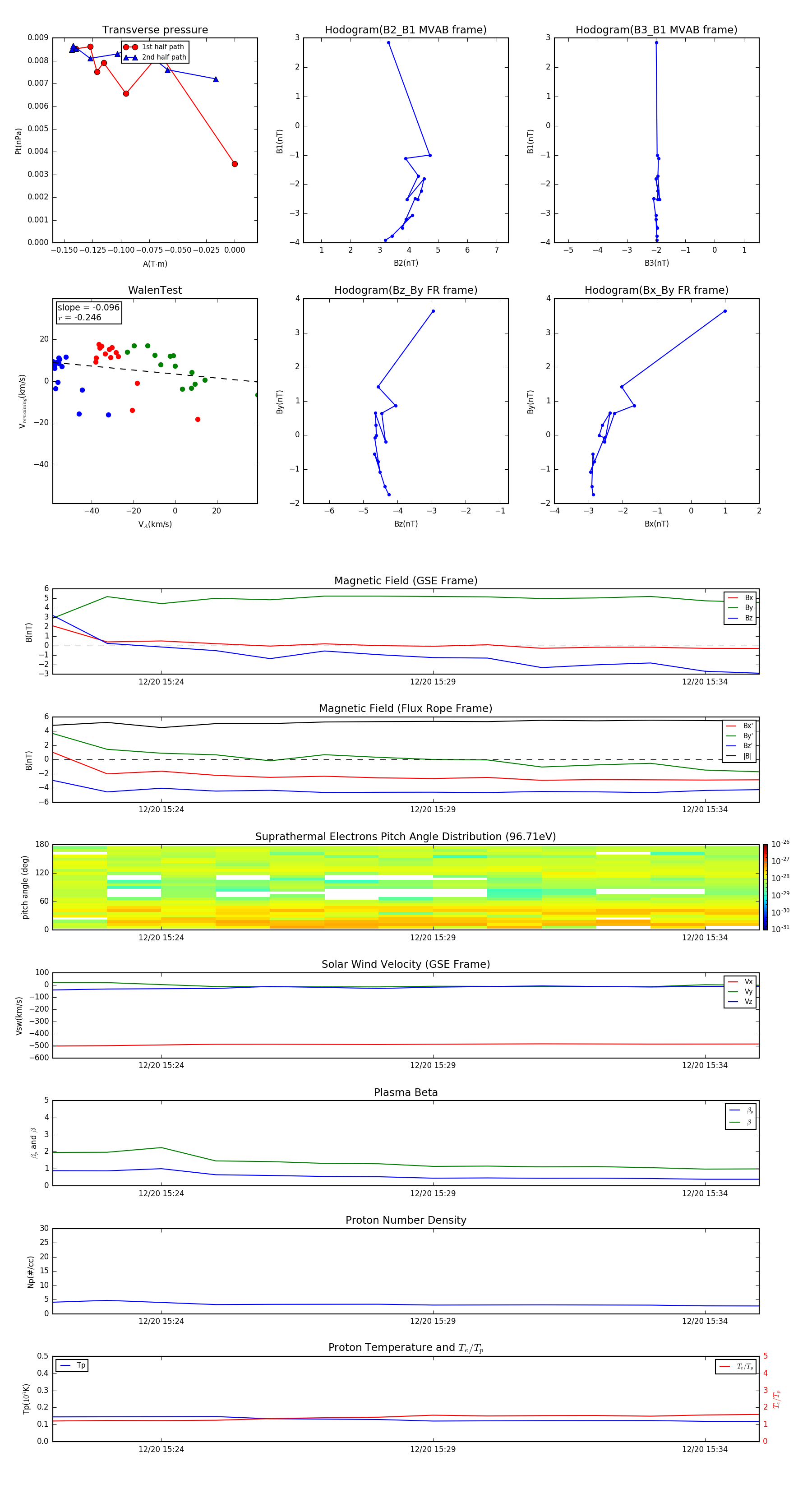Click the Bx(nT) x-axis label

pos(656,524)
